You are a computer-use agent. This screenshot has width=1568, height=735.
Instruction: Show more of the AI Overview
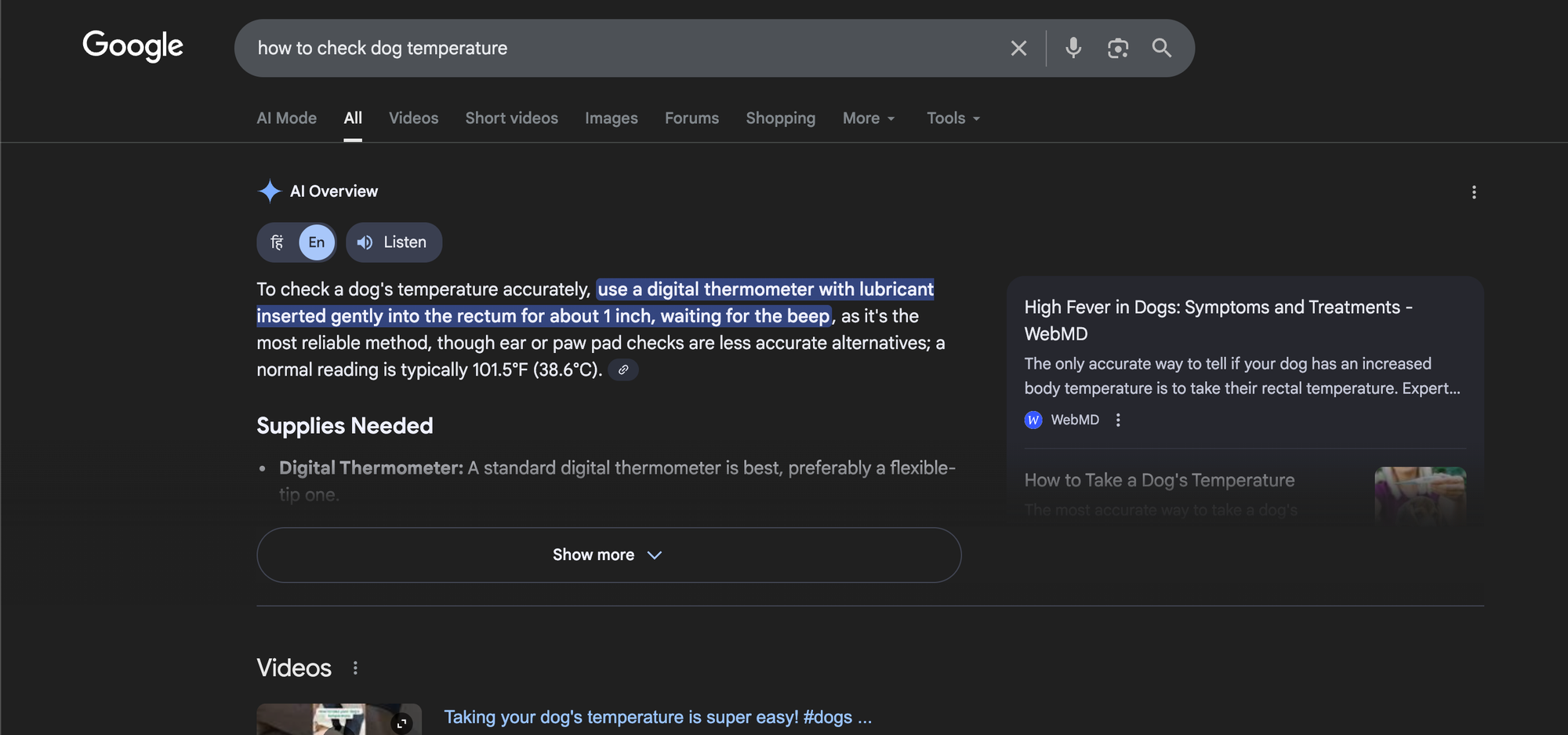tap(608, 555)
